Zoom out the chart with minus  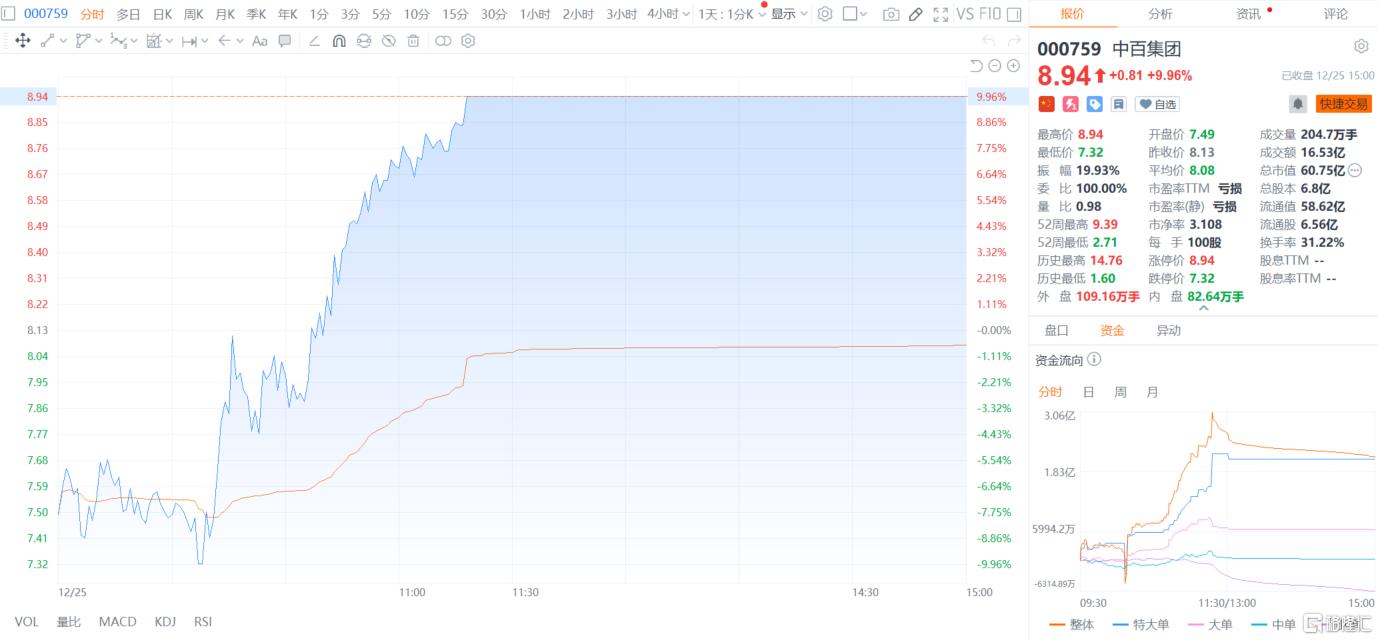click(x=995, y=66)
